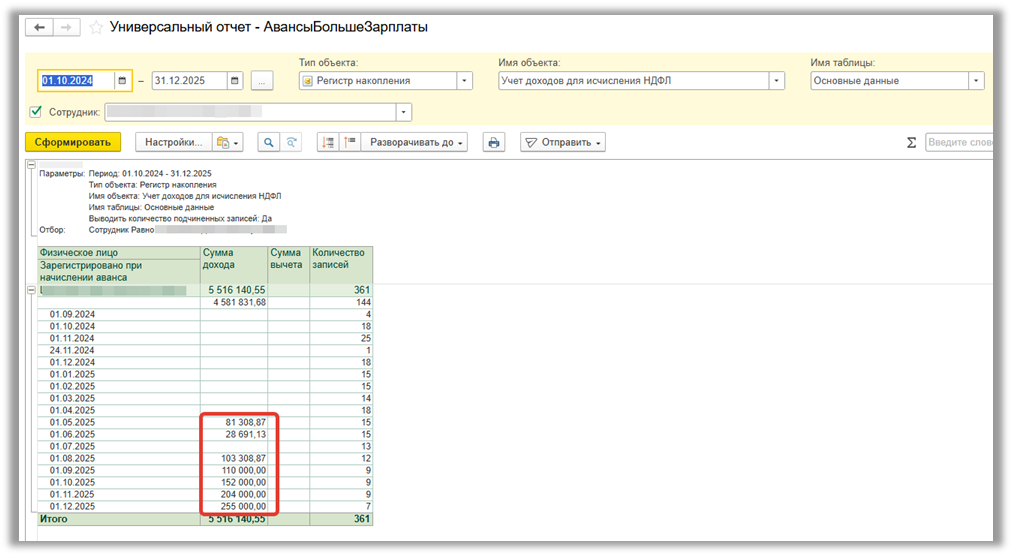Toggle the Сотрудник filter checkbox

tap(36, 112)
